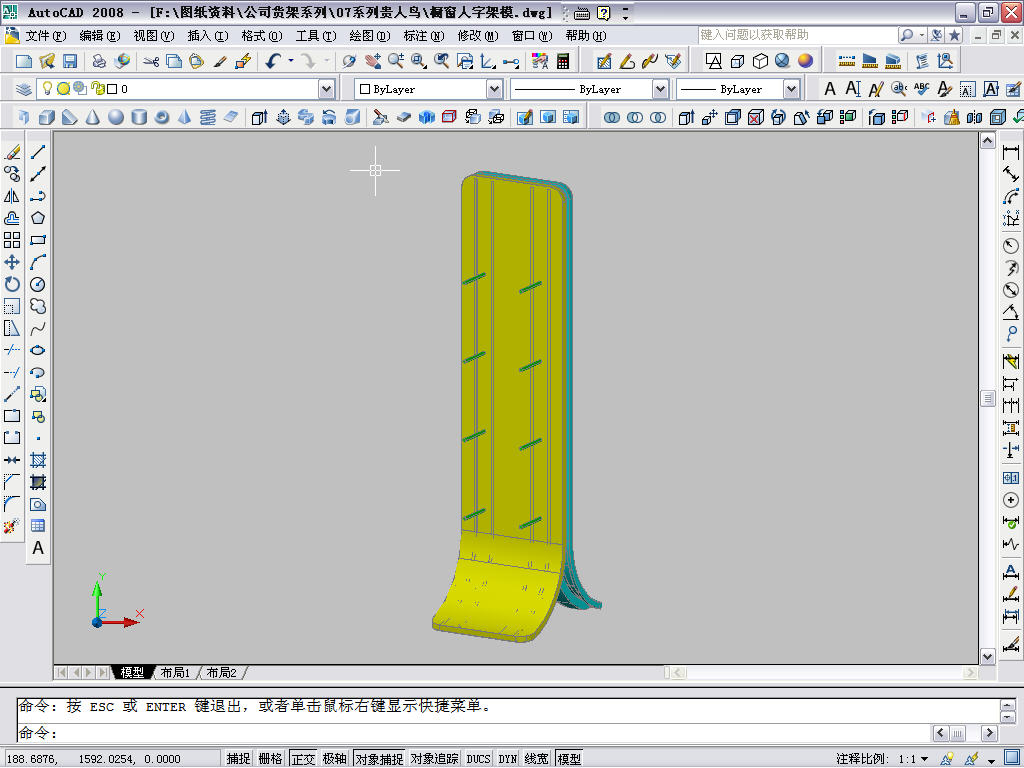Open the Hatch tool
This screenshot has height=768, width=1024.
[x=38, y=460]
